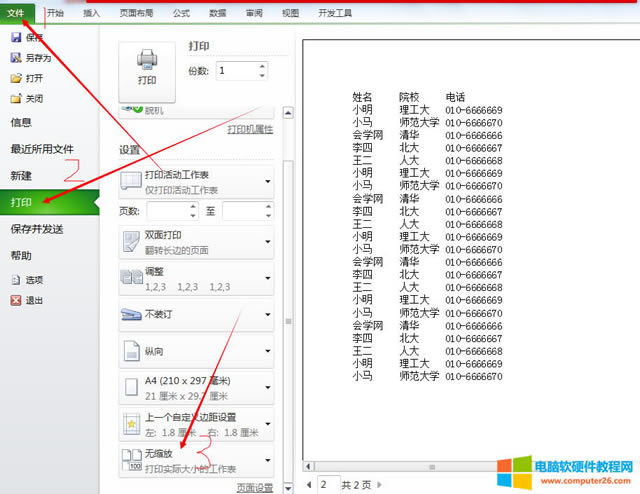
Task: Click the Exit icon in sidebar
Action: point(16,300)
